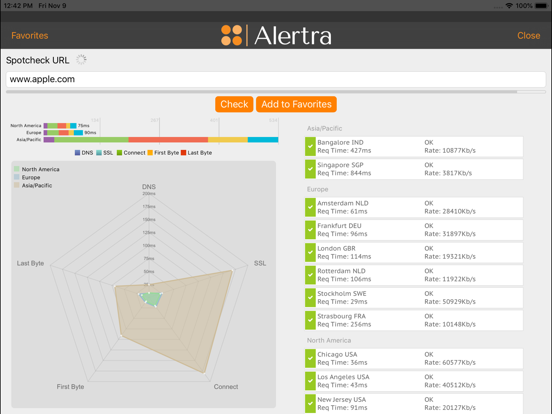Click the Asia/Pacific stacked bar

point(161,140)
